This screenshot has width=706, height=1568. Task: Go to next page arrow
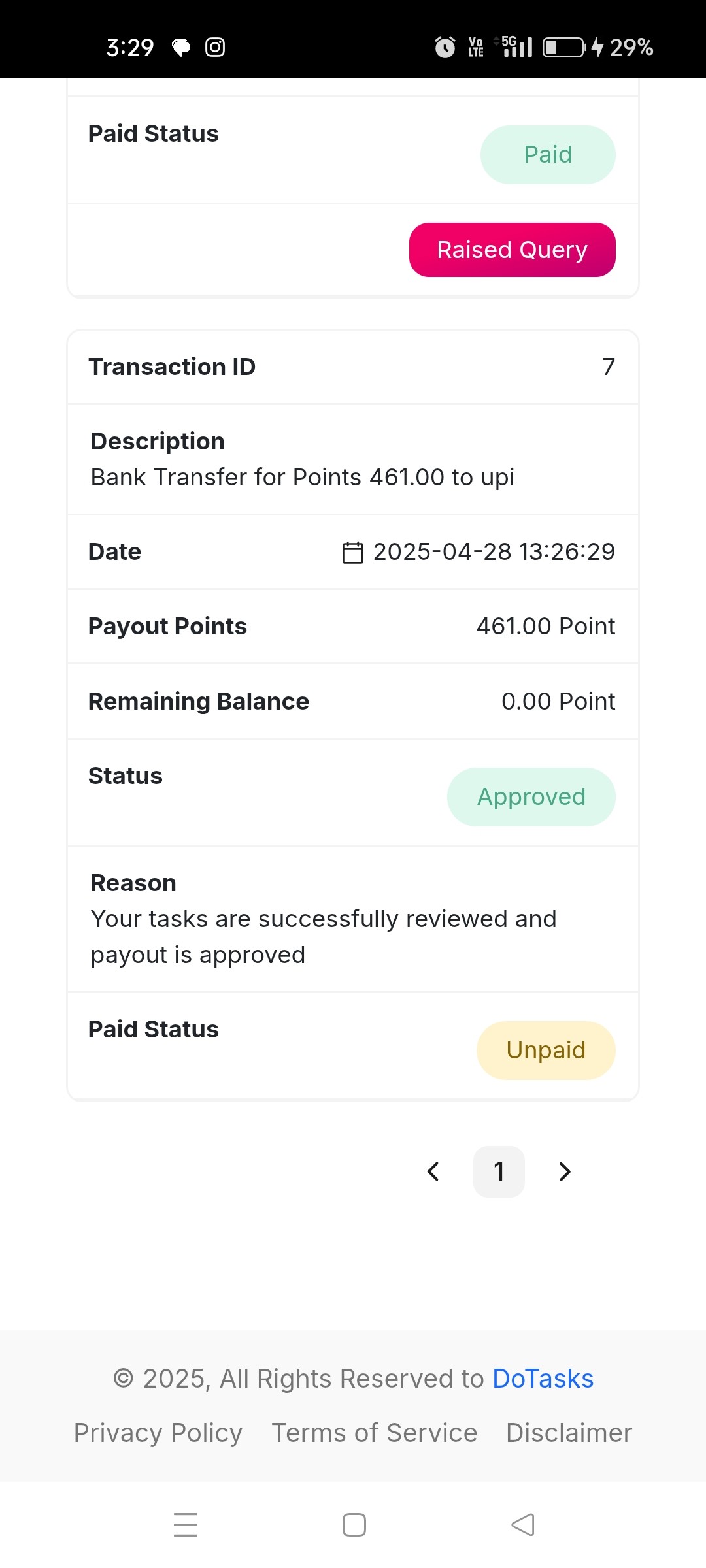565,1171
